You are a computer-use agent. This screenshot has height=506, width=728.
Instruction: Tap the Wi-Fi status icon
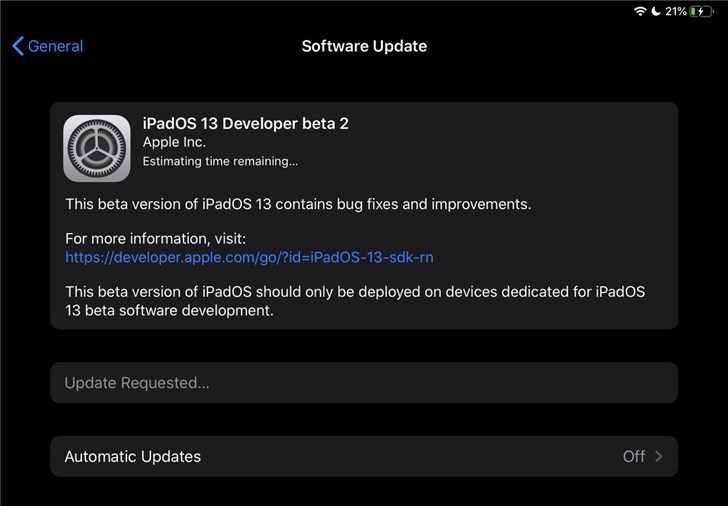tap(640, 11)
